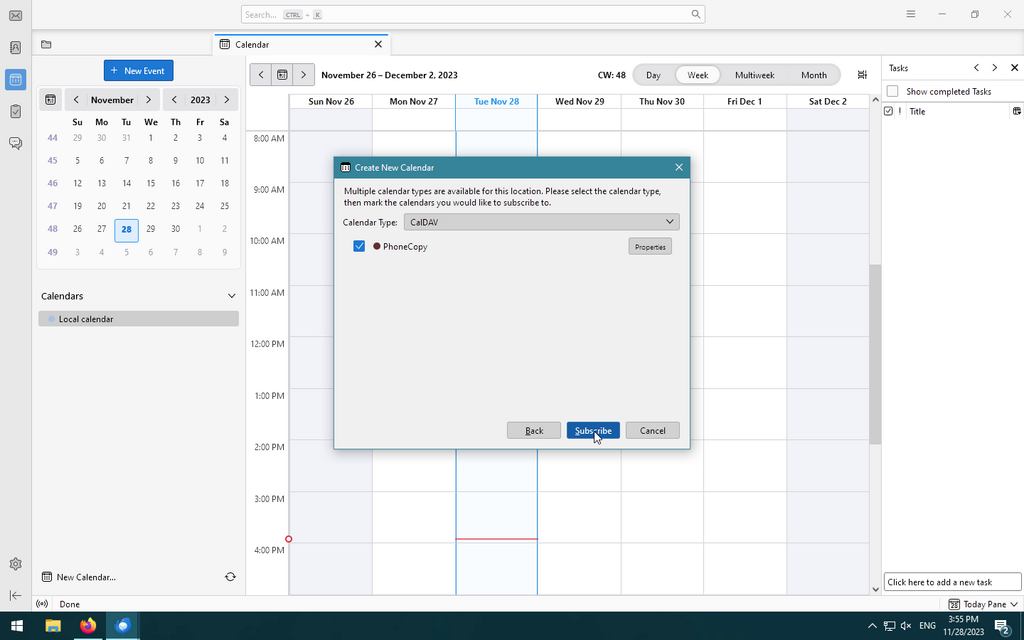Jump to today in the calendar toolbar
Viewport: 1024px width, 640px height.
coord(283,75)
